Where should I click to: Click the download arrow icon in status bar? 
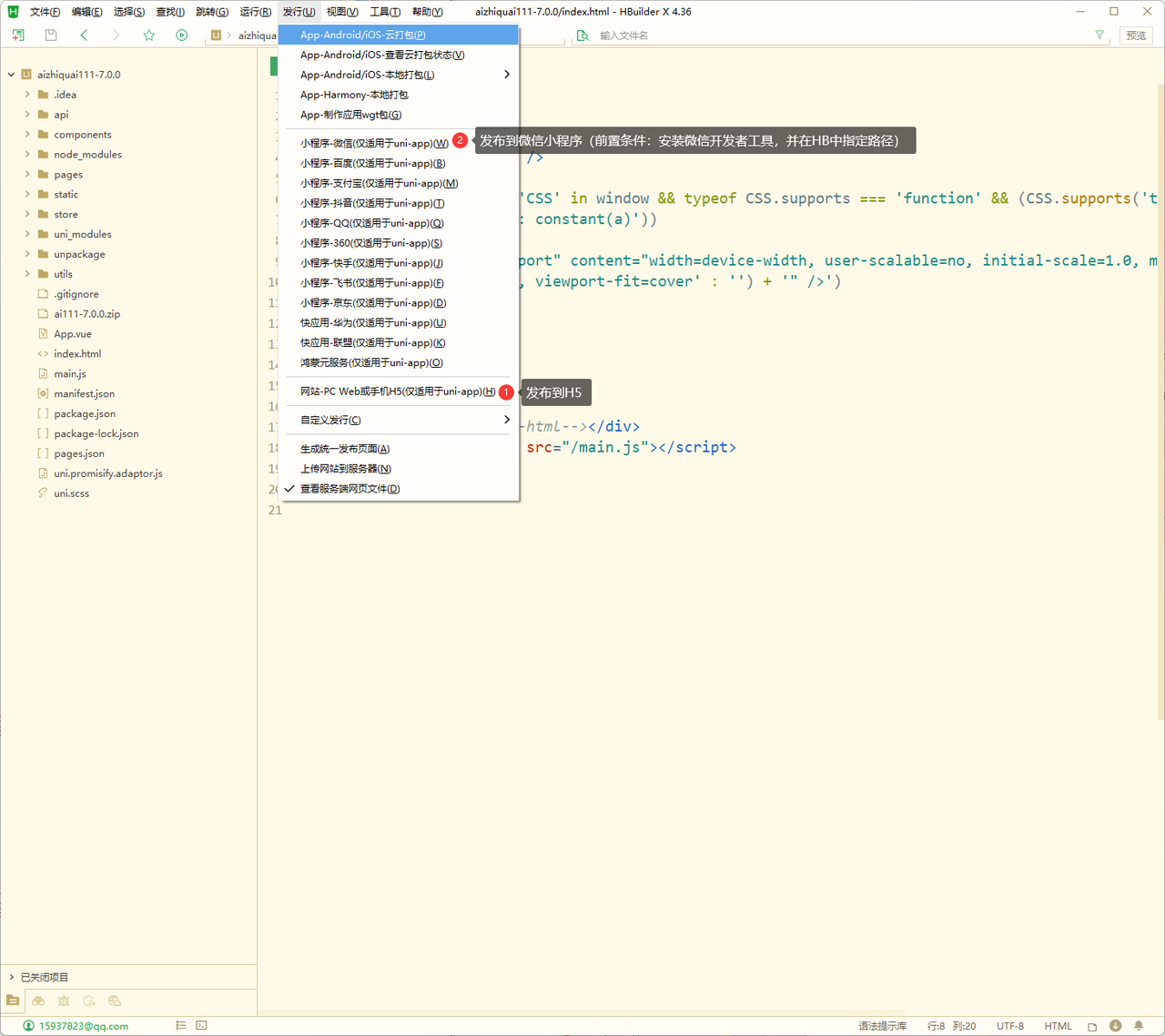(1116, 1025)
